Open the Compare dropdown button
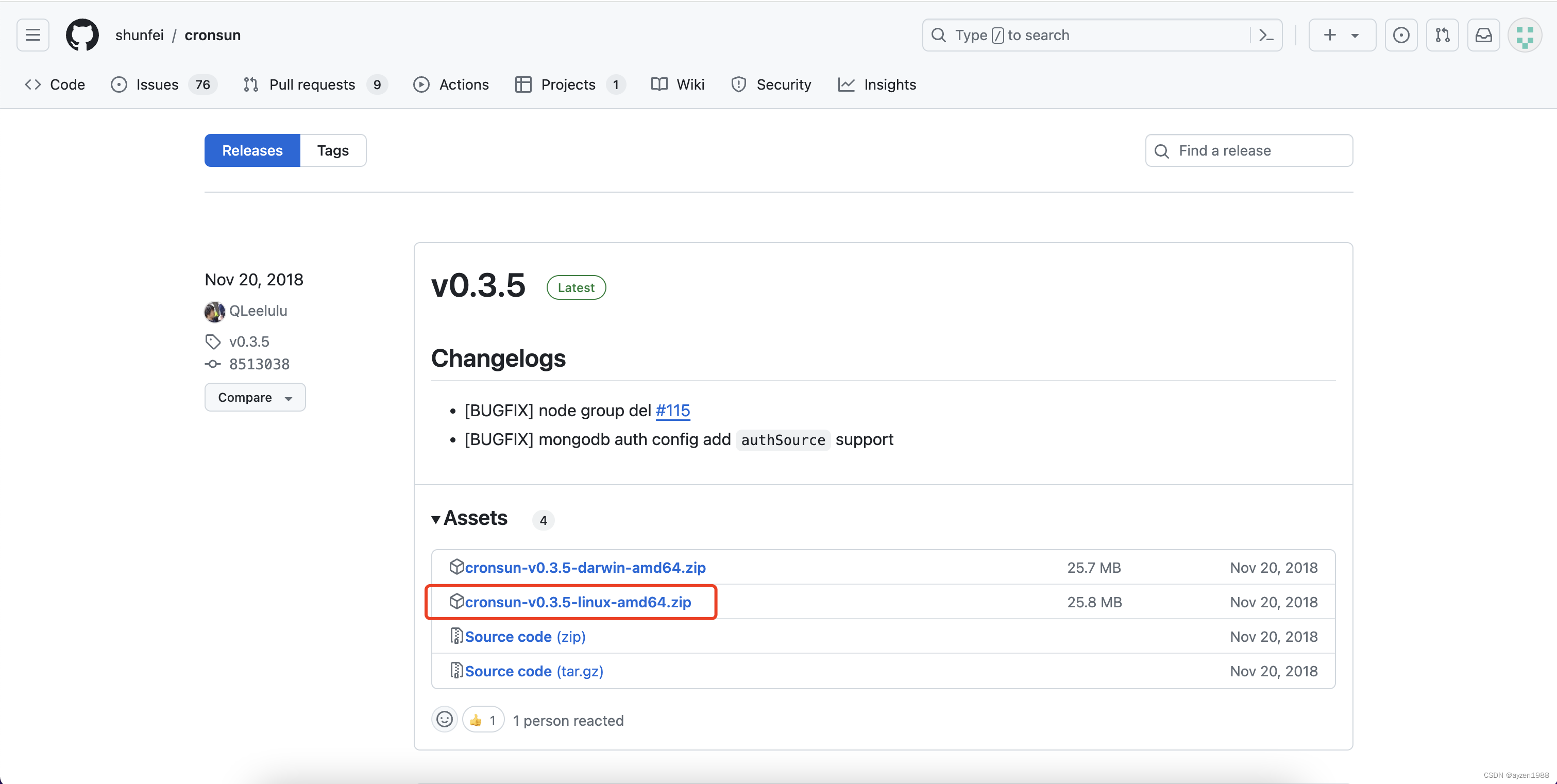This screenshot has width=1557, height=784. [x=254, y=397]
